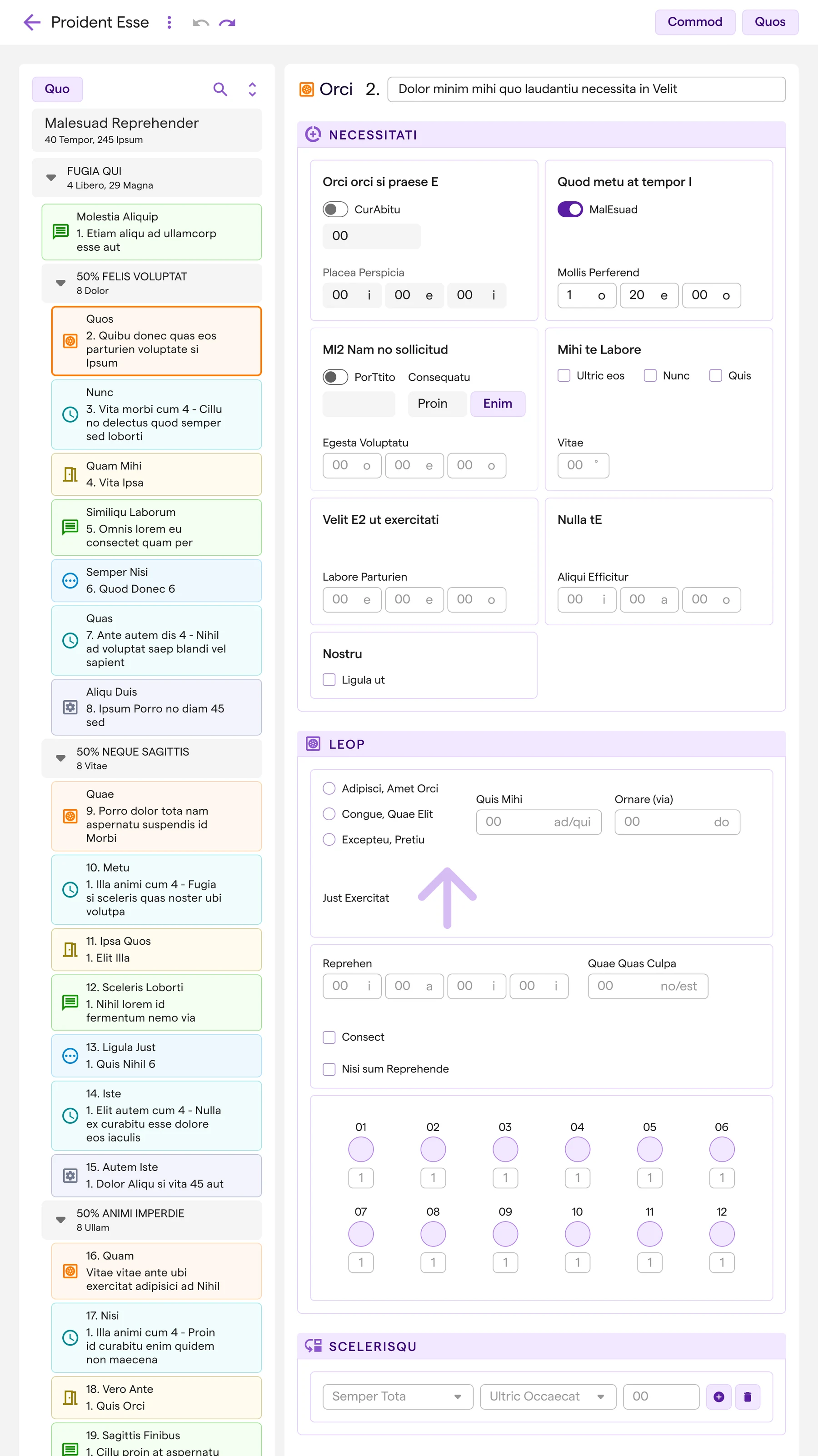Click the Quis Mihi ad/qui input field

[x=538, y=822]
